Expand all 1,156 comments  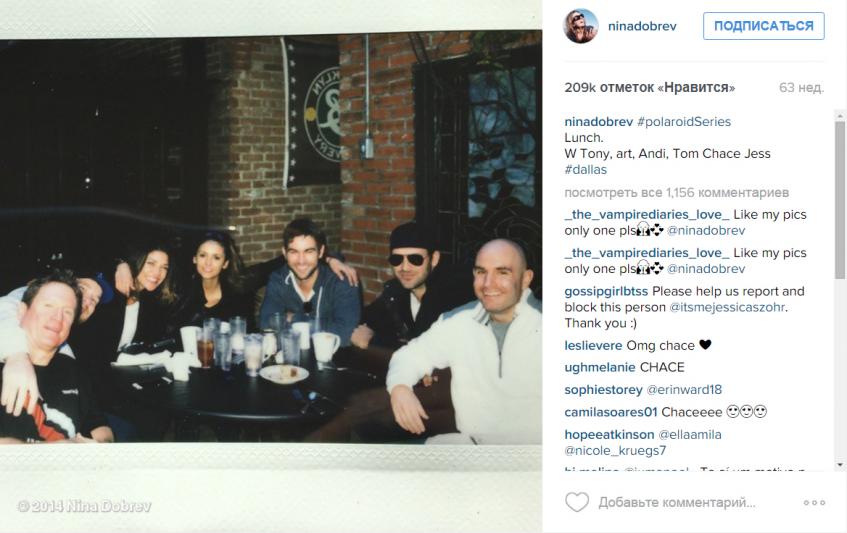click(x=676, y=193)
